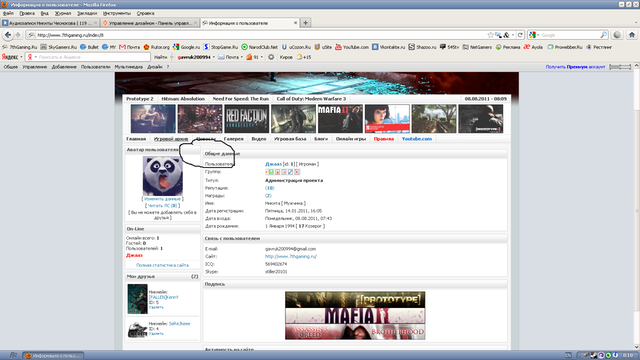Open the YouTube.com bookmark
Viewport: 640px width, 360px height.
coord(352,47)
